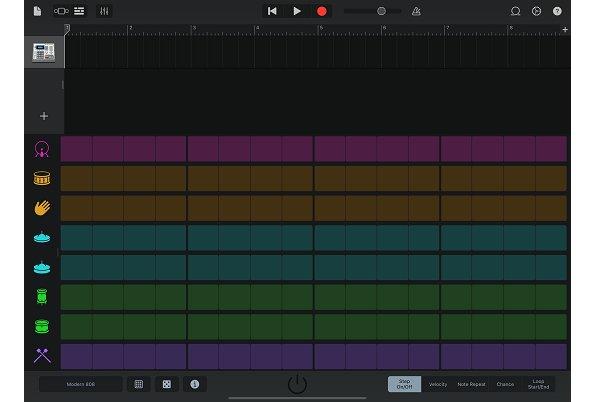
Task: Open song settings
Action: pyautogui.click(x=536, y=11)
